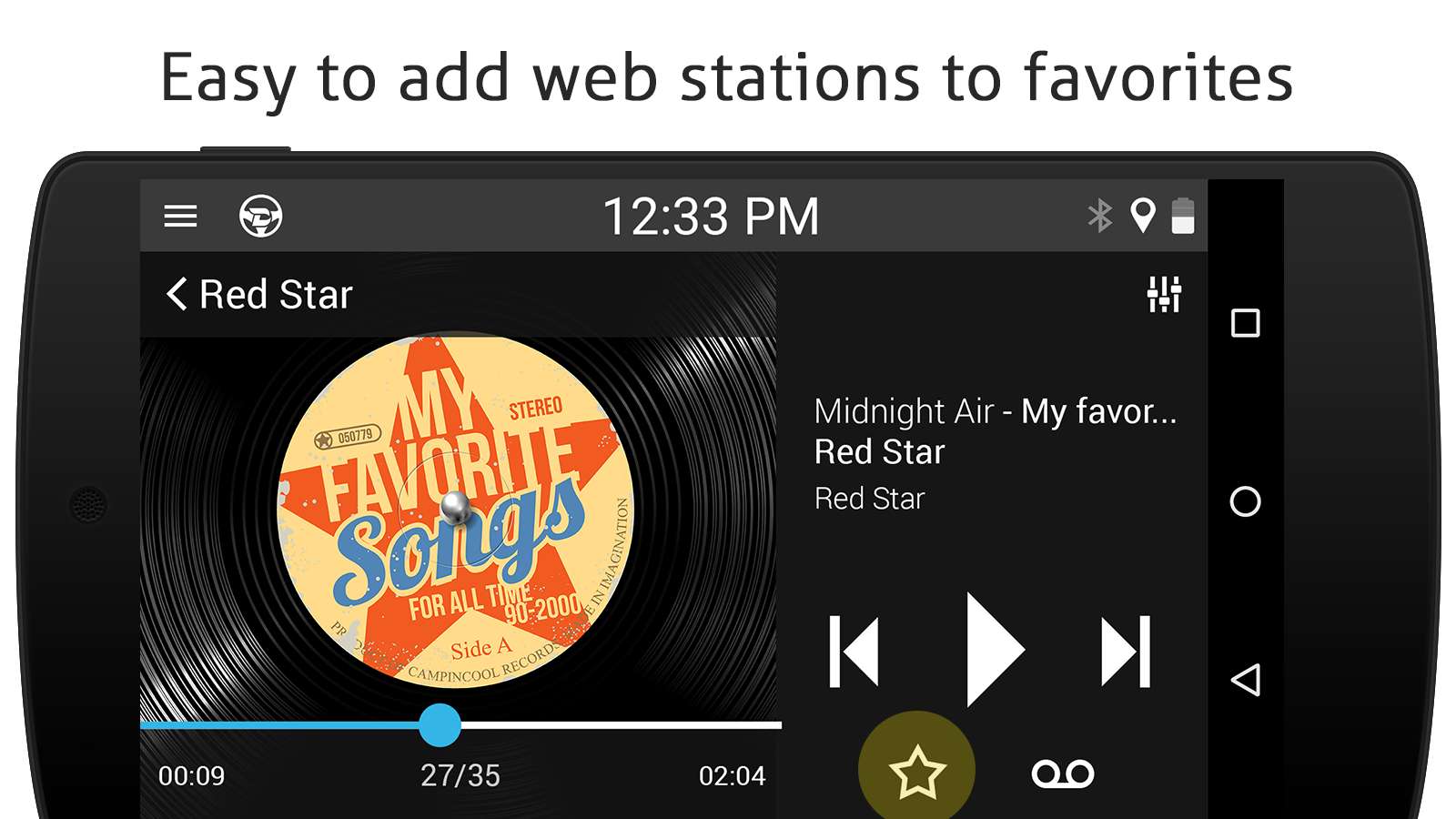Tap the Bluetooth status icon
The height and width of the screenshot is (819, 1456).
pyautogui.click(x=1100, y=216)
